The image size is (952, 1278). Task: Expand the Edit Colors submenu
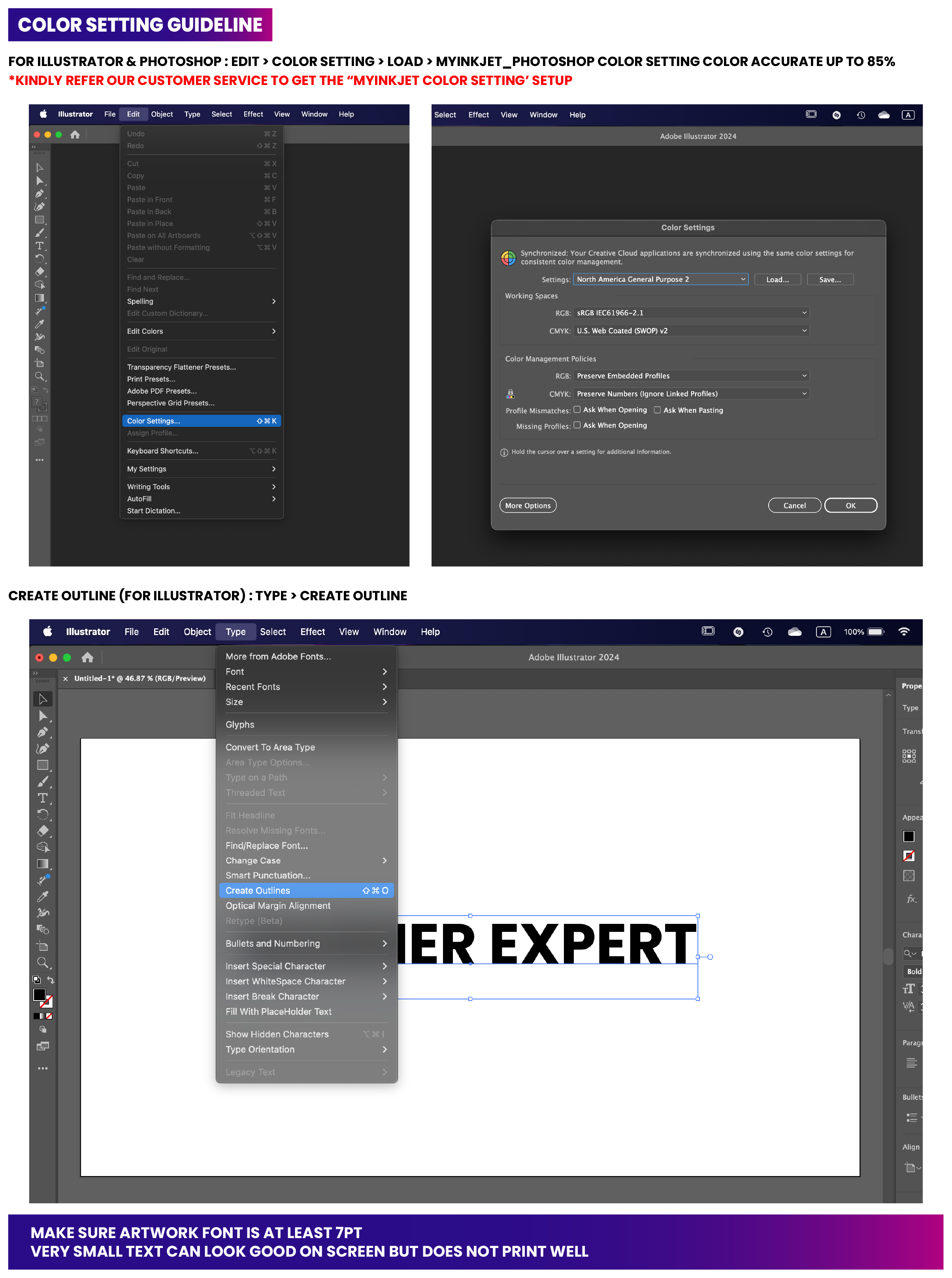201,331
